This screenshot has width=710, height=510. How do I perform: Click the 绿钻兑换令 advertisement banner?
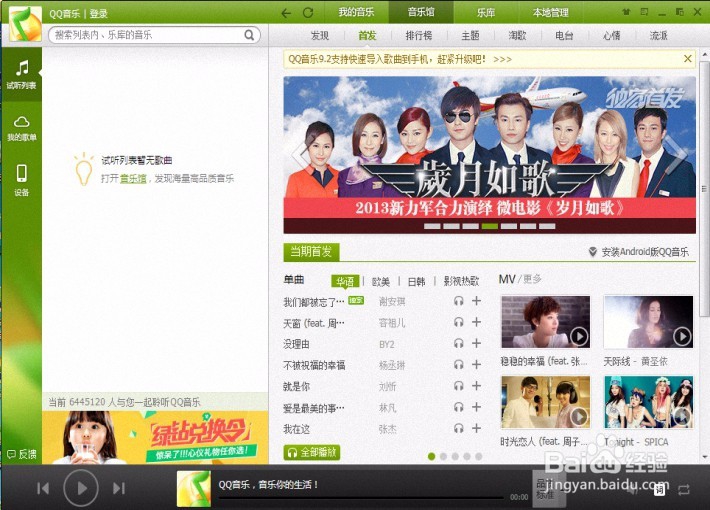(x=155, y=437)
